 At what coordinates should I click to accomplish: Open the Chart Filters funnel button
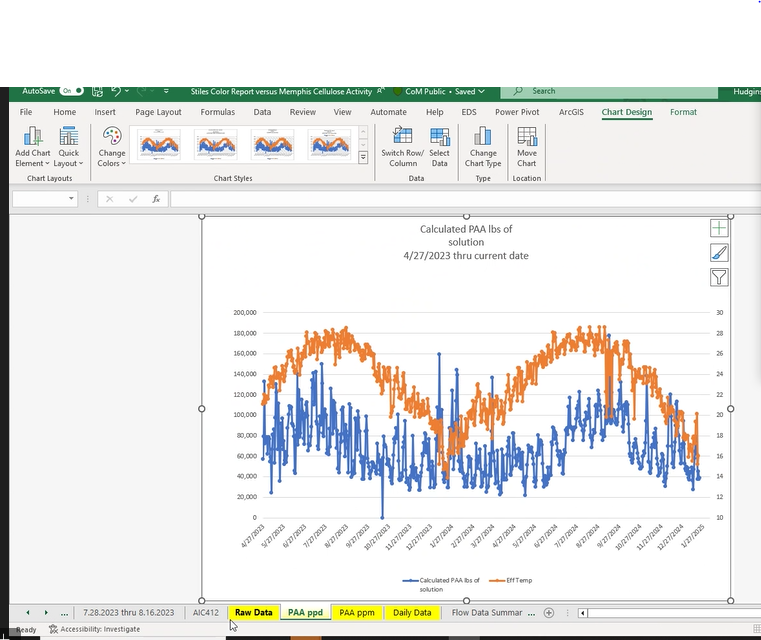click(x=718, y=277)
